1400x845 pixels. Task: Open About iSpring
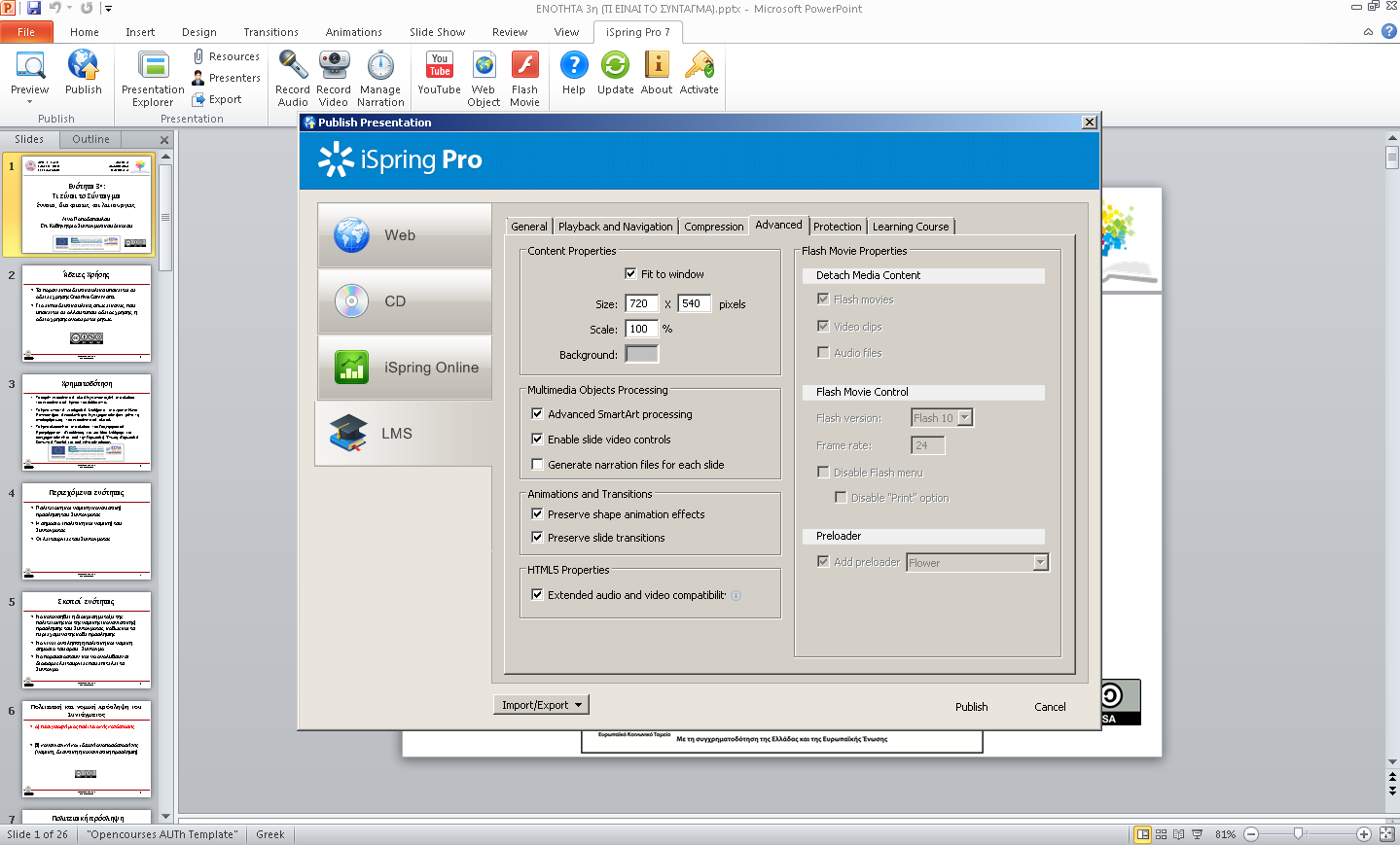click(657, 73)
